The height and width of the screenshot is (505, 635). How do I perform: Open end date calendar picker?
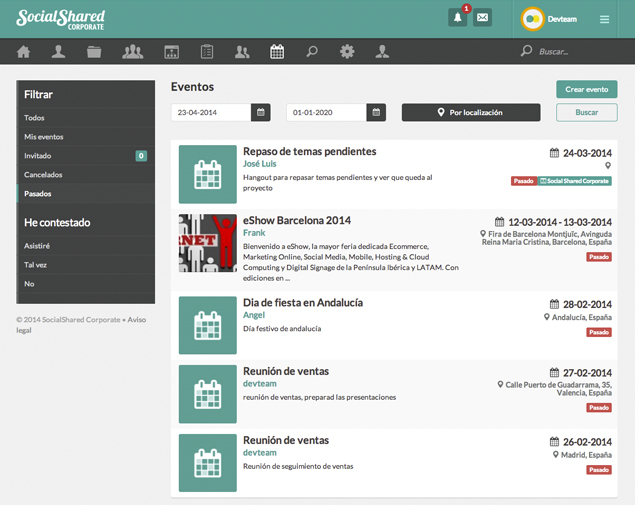[x=376, y=112]
